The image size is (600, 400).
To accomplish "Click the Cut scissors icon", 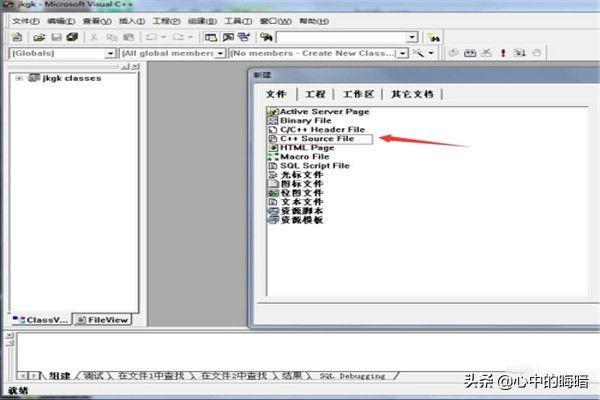I will (x=93, y=37).
